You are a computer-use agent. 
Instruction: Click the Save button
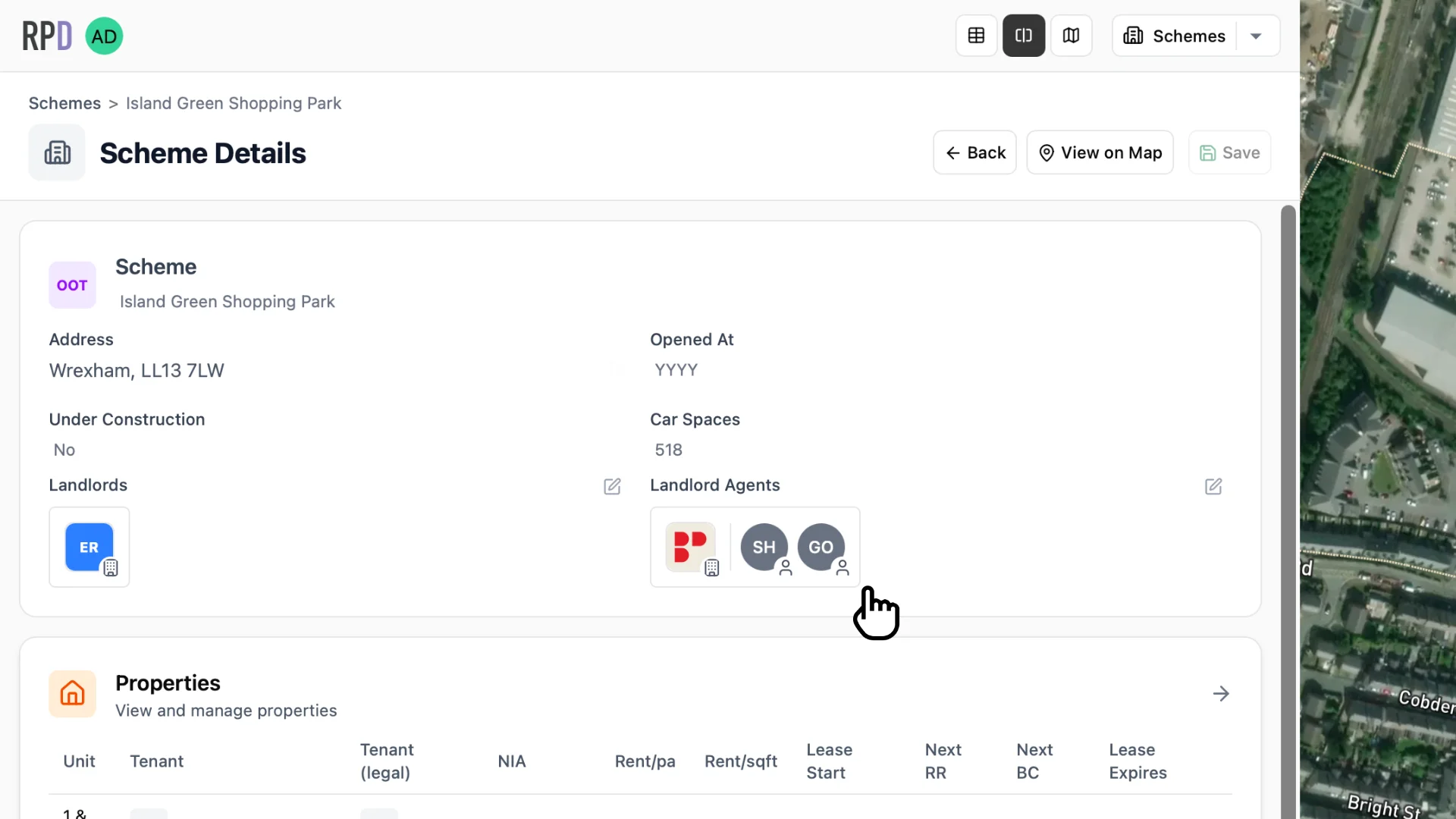click(1229, 152)
